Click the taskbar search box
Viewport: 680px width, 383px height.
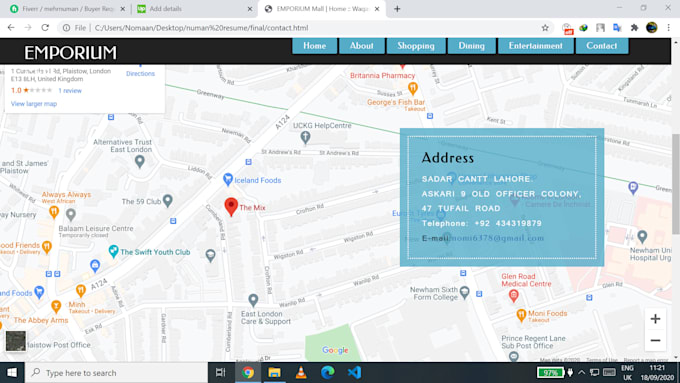tap(116, 373)
